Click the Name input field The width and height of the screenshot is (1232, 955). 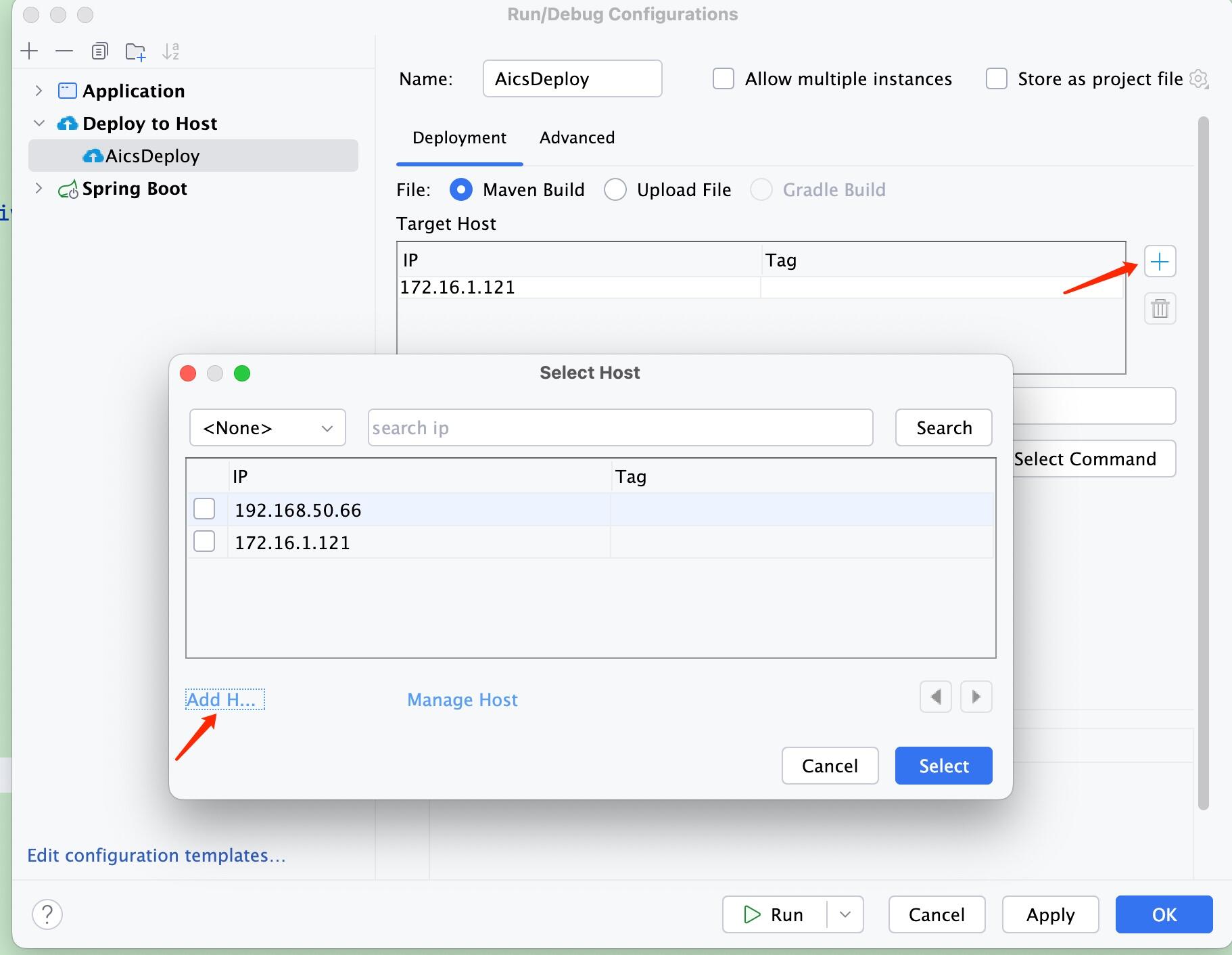click(572, 78)
